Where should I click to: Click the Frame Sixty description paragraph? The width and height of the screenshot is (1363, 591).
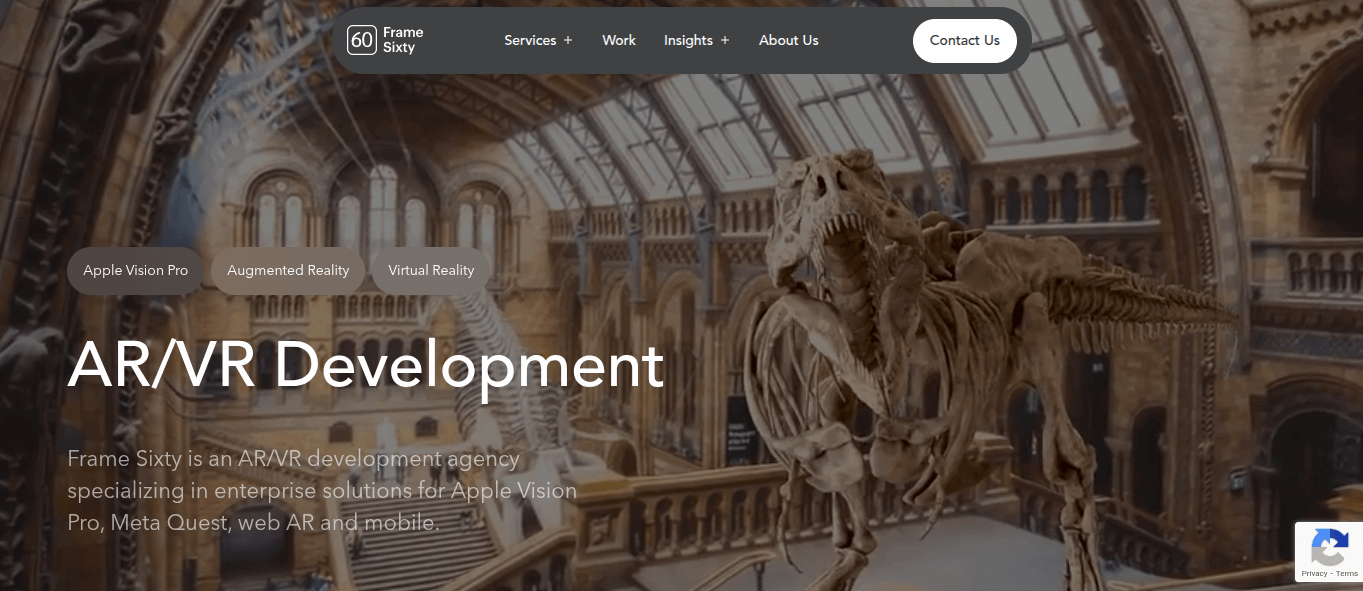click(322, 491)
